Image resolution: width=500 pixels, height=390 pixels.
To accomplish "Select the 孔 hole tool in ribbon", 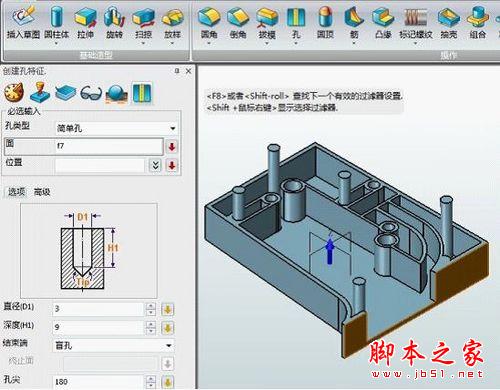I will [296, 22].
